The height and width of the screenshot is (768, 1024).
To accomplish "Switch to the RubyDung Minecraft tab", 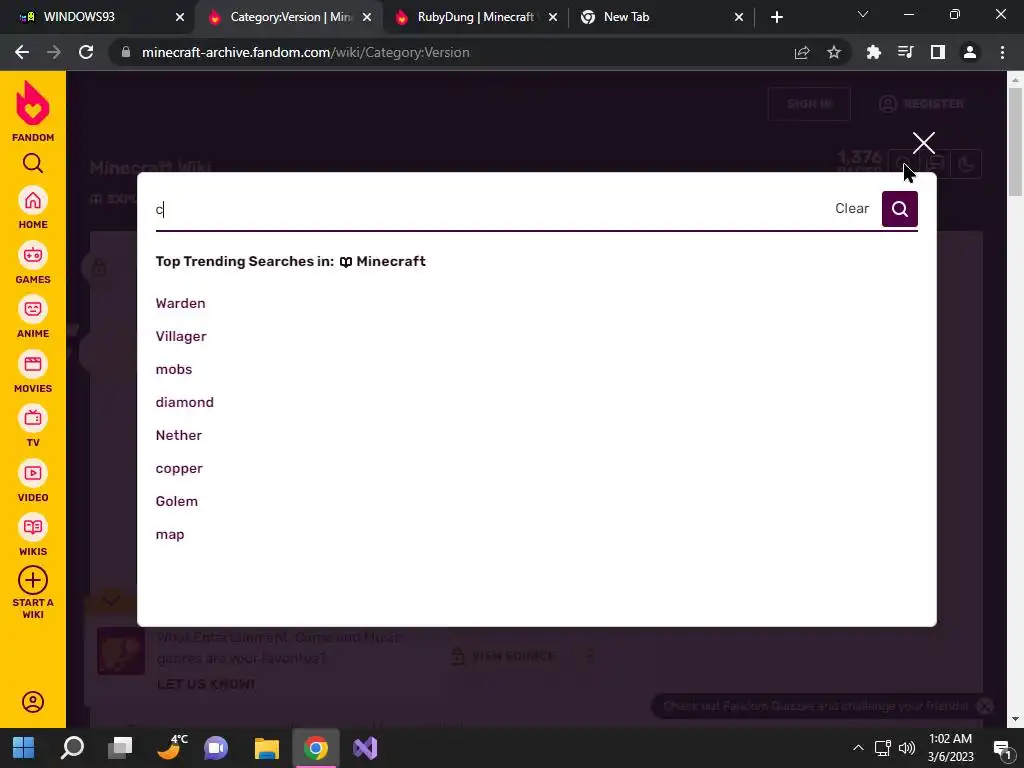I will 475,17.
